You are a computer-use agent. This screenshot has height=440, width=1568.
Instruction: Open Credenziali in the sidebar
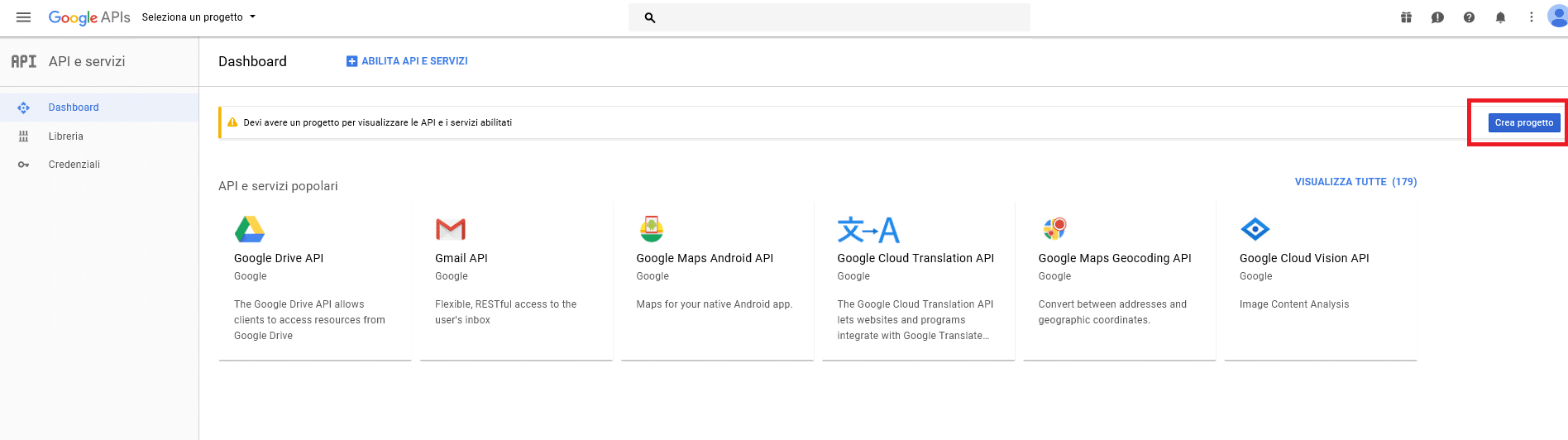(99, 165)
